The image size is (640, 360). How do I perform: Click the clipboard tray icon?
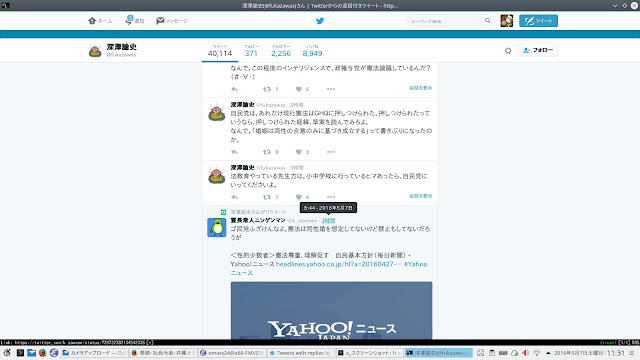click(492, 353)
